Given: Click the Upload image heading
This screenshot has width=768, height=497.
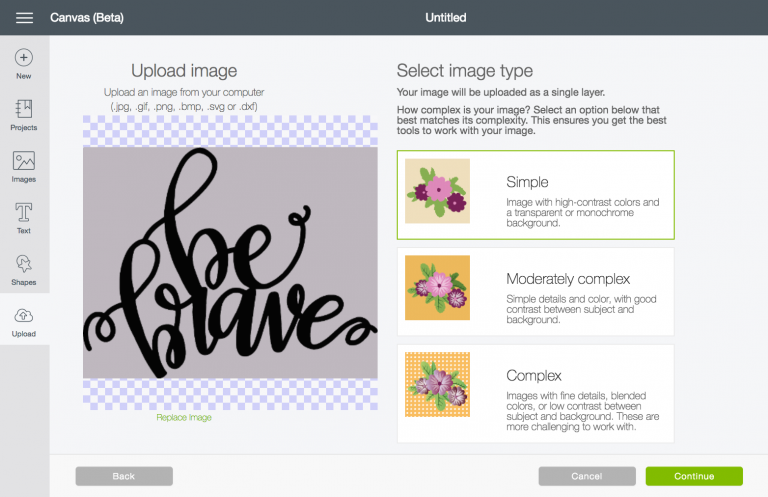Looking at the screenshot, I should coord(184,71).
